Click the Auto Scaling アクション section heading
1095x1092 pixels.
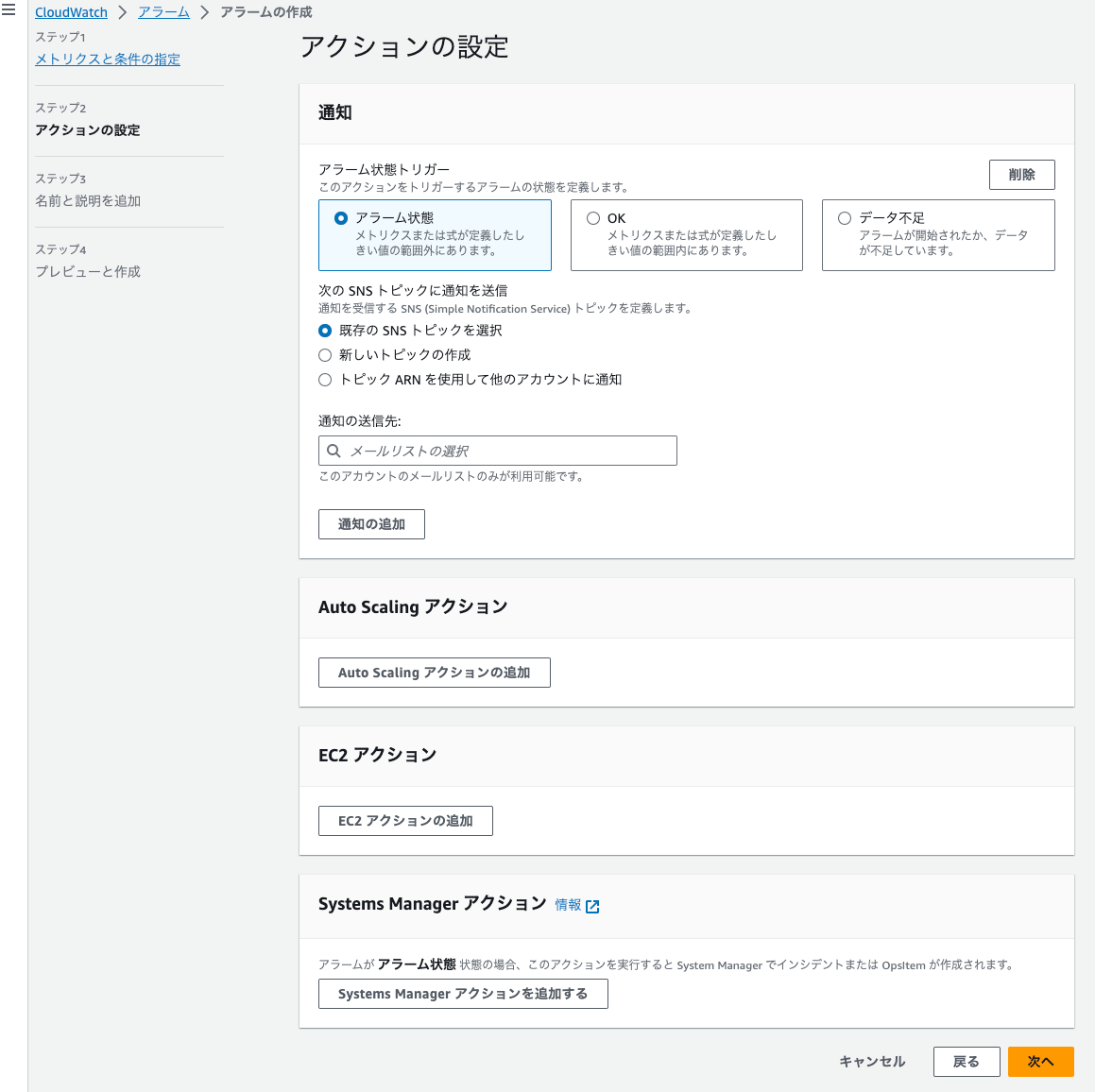click(x=413, y=606)
